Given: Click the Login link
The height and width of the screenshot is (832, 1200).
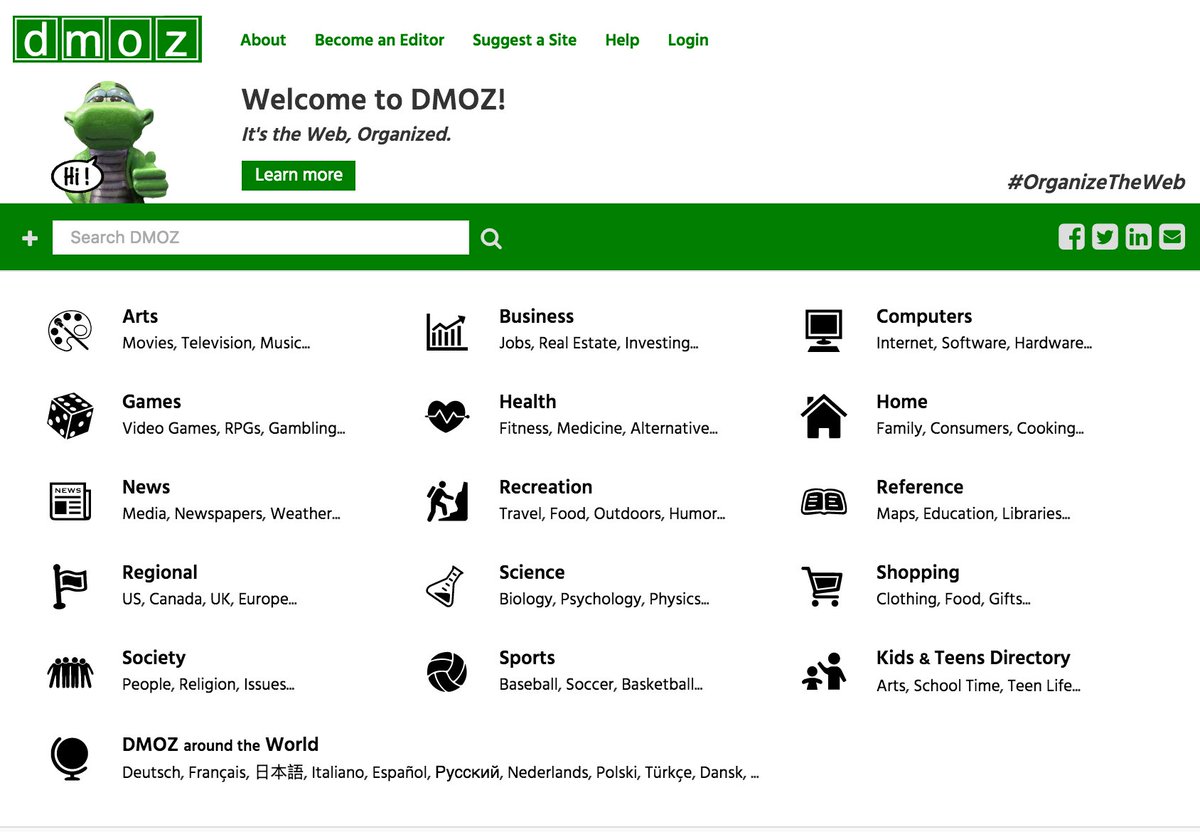Looking at the screenshot, I should coord(688,40).
